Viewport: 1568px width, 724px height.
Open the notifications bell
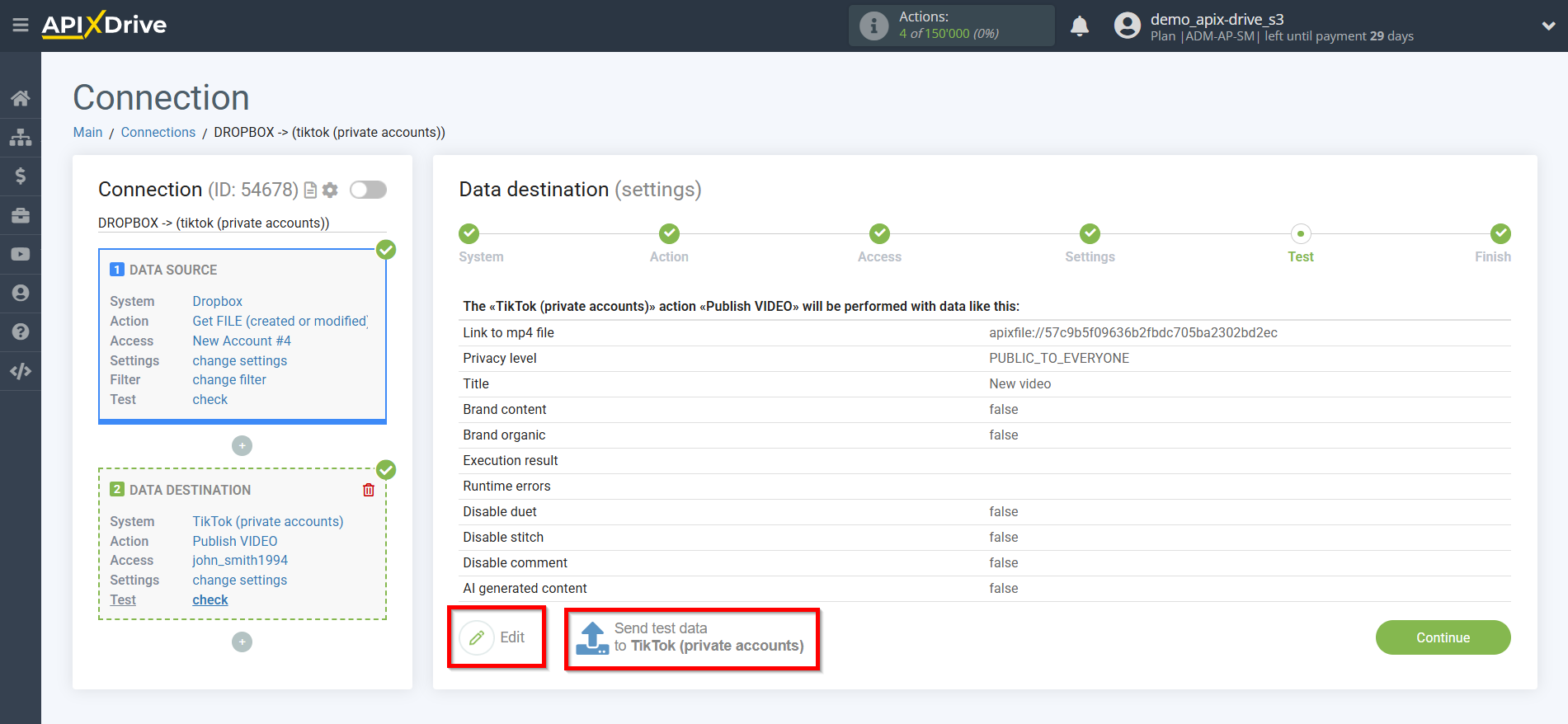tap(1079, 26)
